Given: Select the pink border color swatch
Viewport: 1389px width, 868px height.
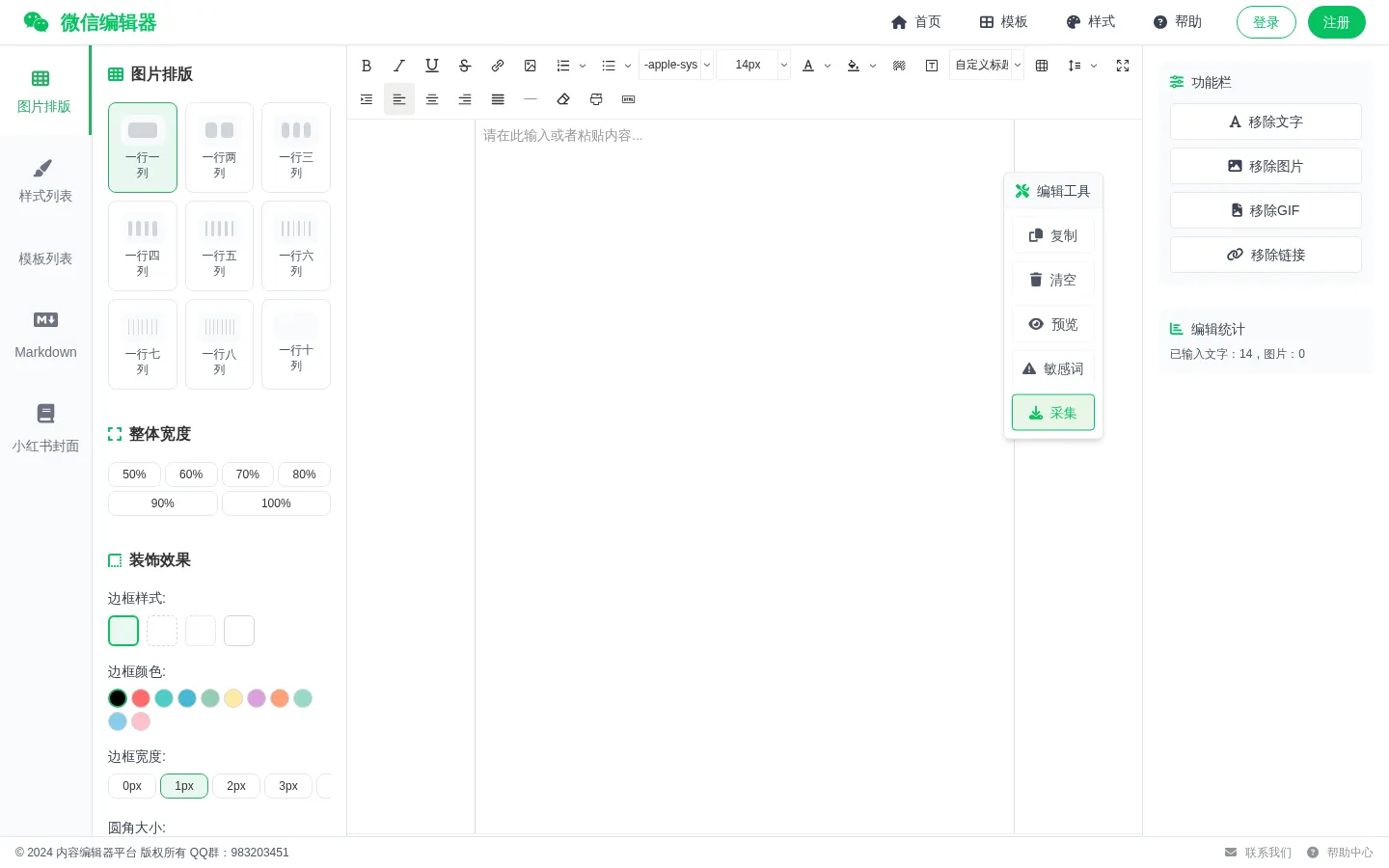Looking at the screenshot, I should coord(141,721).
